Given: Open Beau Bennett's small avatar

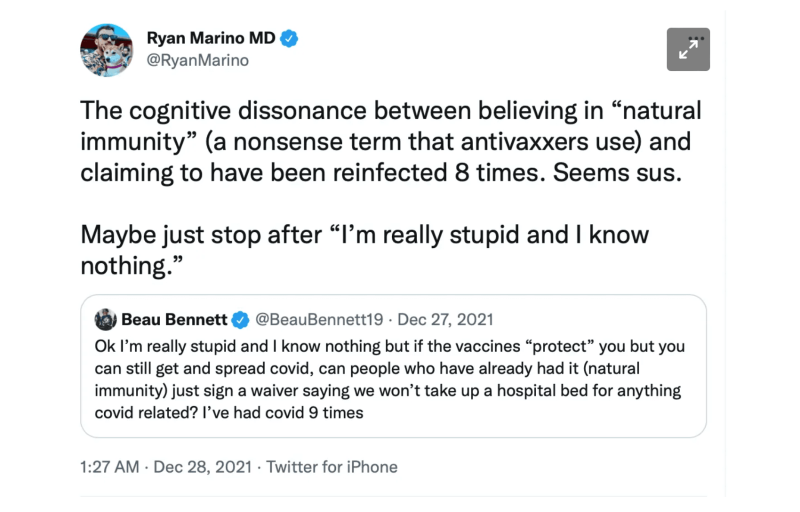Looking at the screenshot, I should pos(106,320).
